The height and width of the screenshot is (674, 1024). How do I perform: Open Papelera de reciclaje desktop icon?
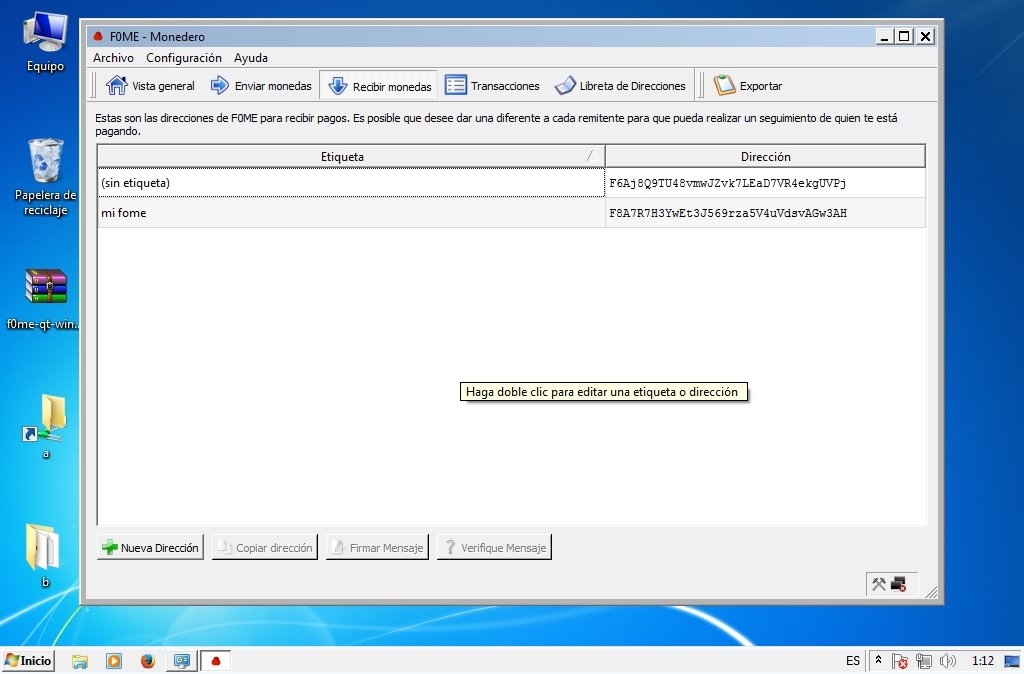pyautogui.click(x=45, y=176)
